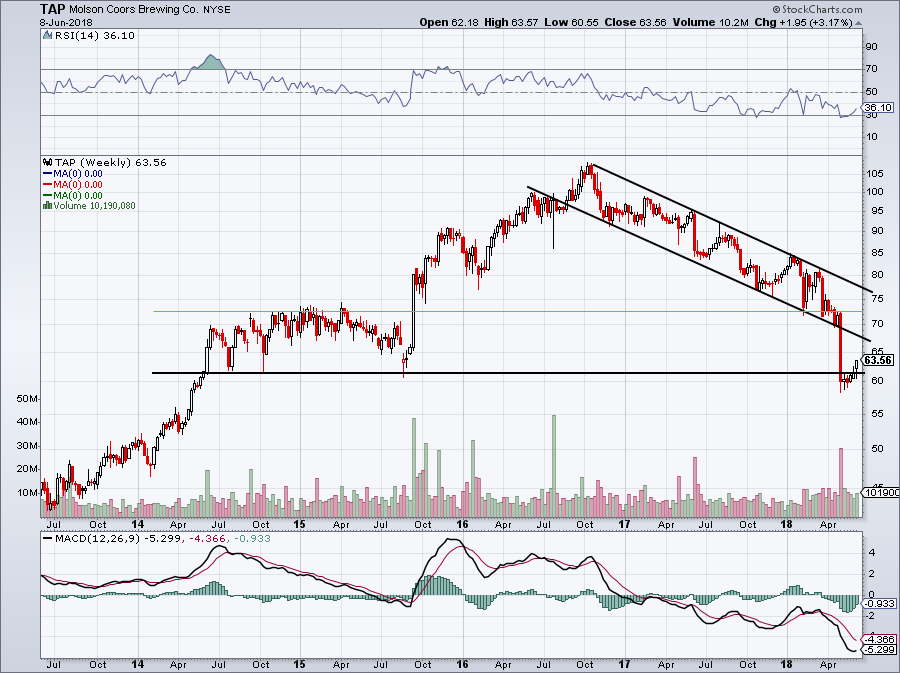
Task: Click the High 63.57 value
Action: click(x=511, y=22)
